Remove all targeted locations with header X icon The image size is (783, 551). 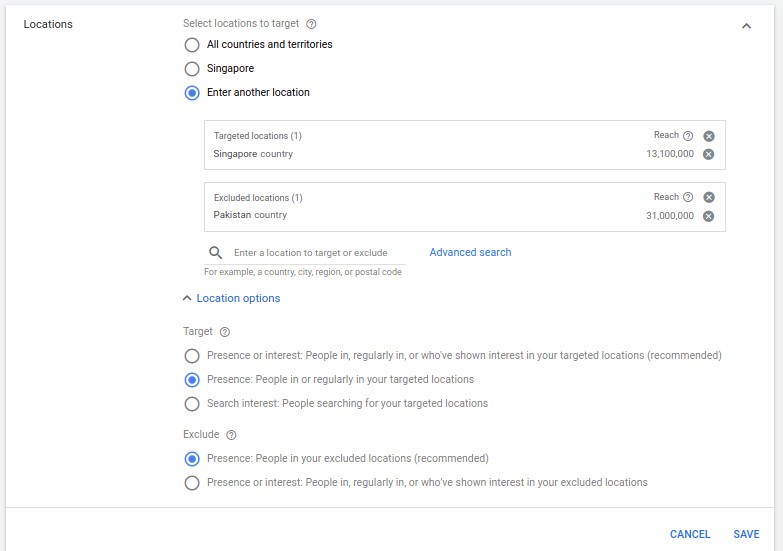tap(709, 136)
